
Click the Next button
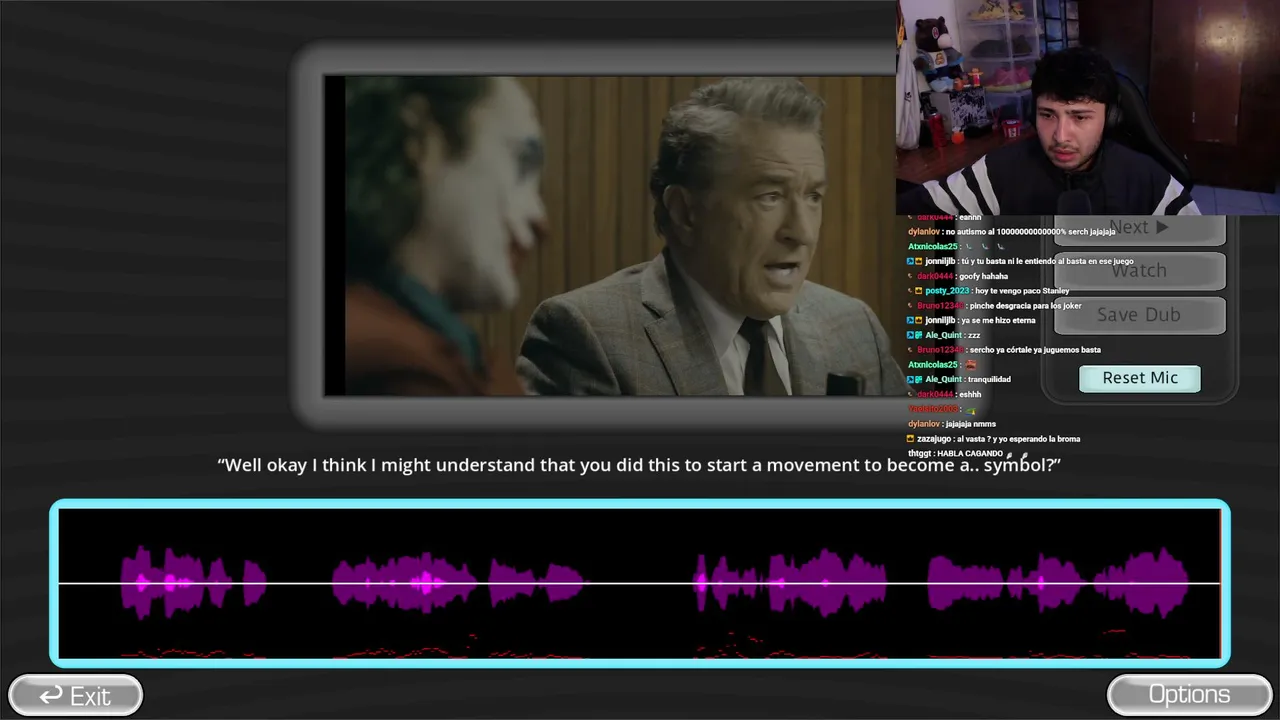1139,229
